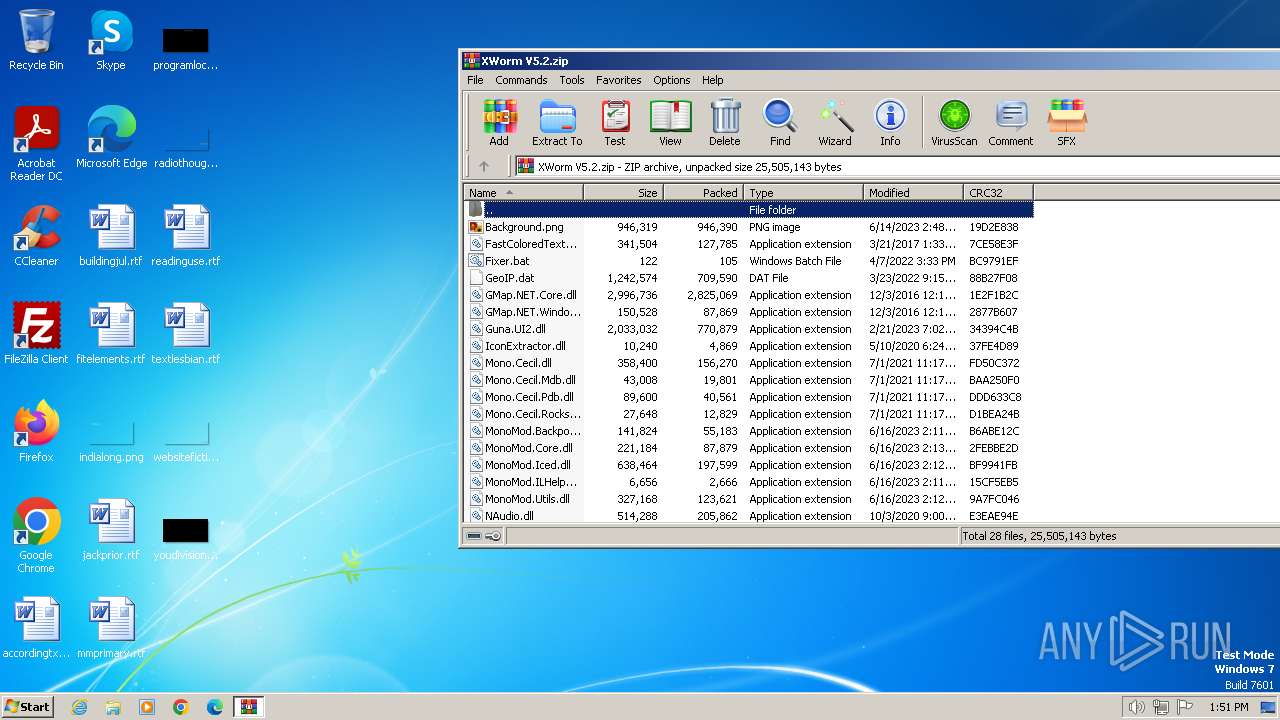The height and width of the screenshot is (720, 1280).
Task: Click the SFX toolbar icon
Action: [1067, 123]
